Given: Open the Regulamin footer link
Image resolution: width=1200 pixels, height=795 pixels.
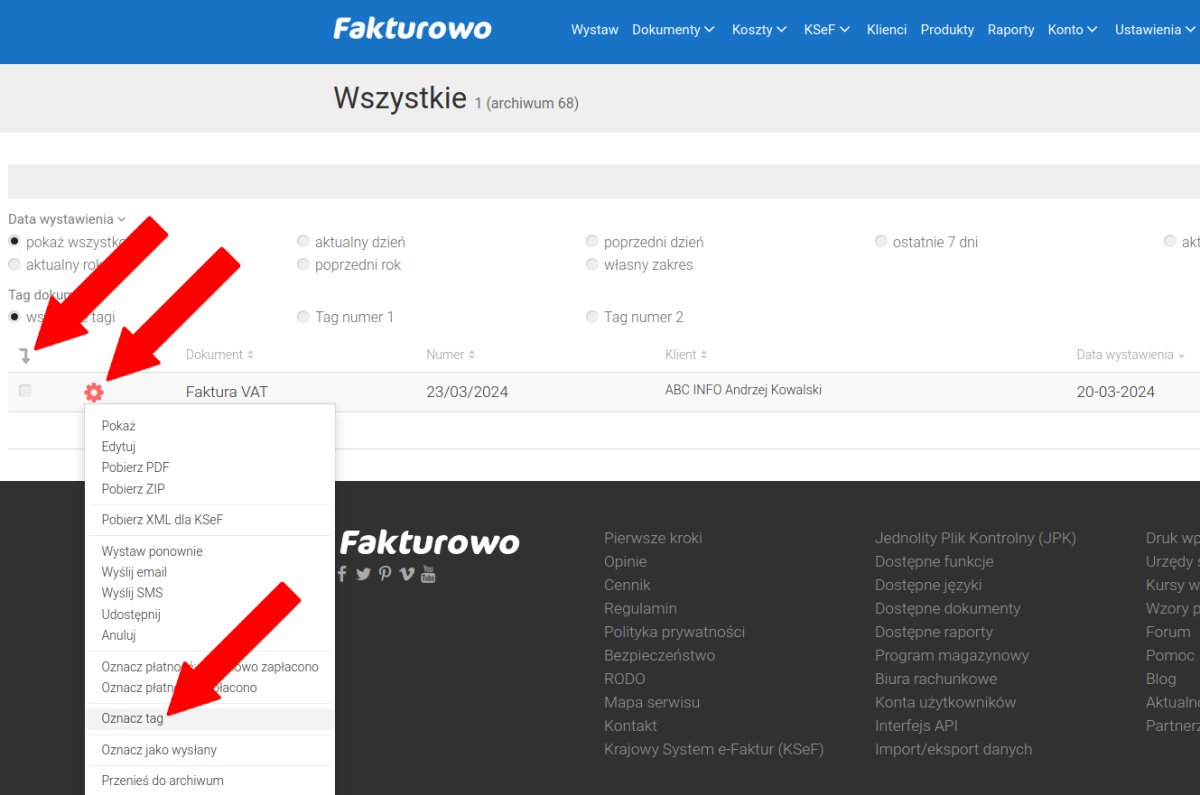Looking at the screenshot, I should tap(640, 608).
